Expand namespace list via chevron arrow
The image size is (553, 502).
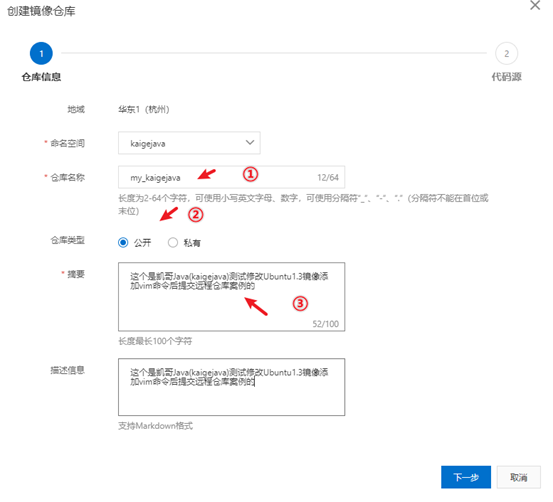pos(250,143)
